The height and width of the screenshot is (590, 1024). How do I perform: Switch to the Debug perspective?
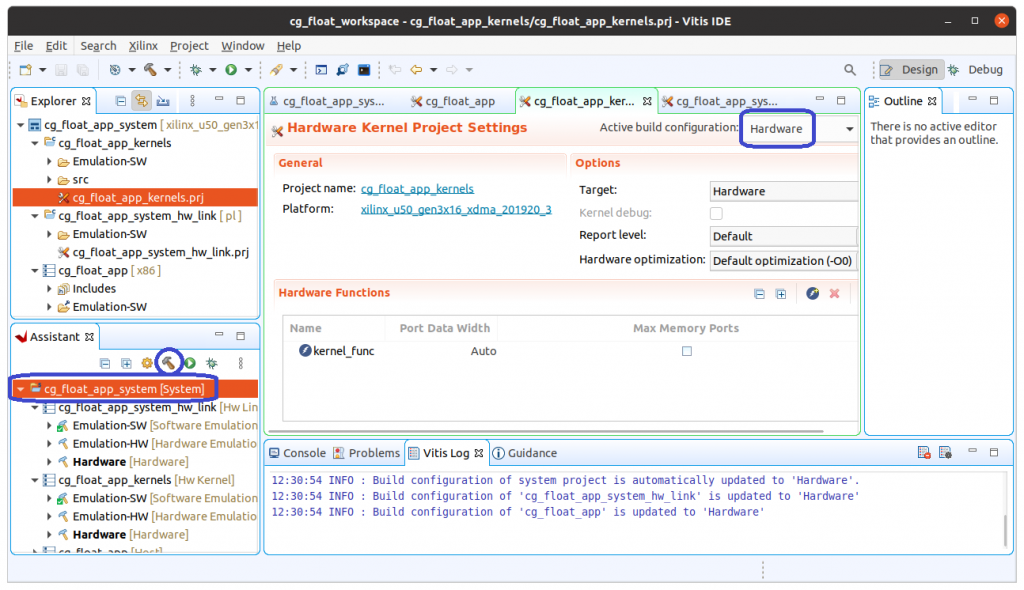976,70
